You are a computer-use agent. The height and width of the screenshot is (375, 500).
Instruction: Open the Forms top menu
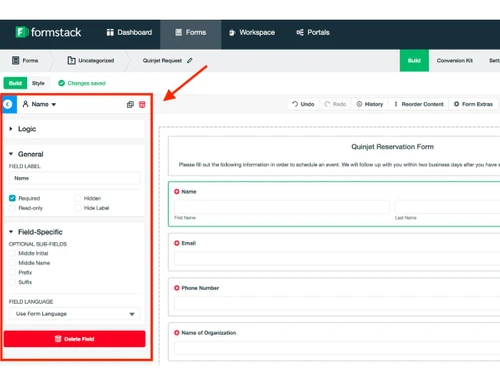(x=191, y=32)
